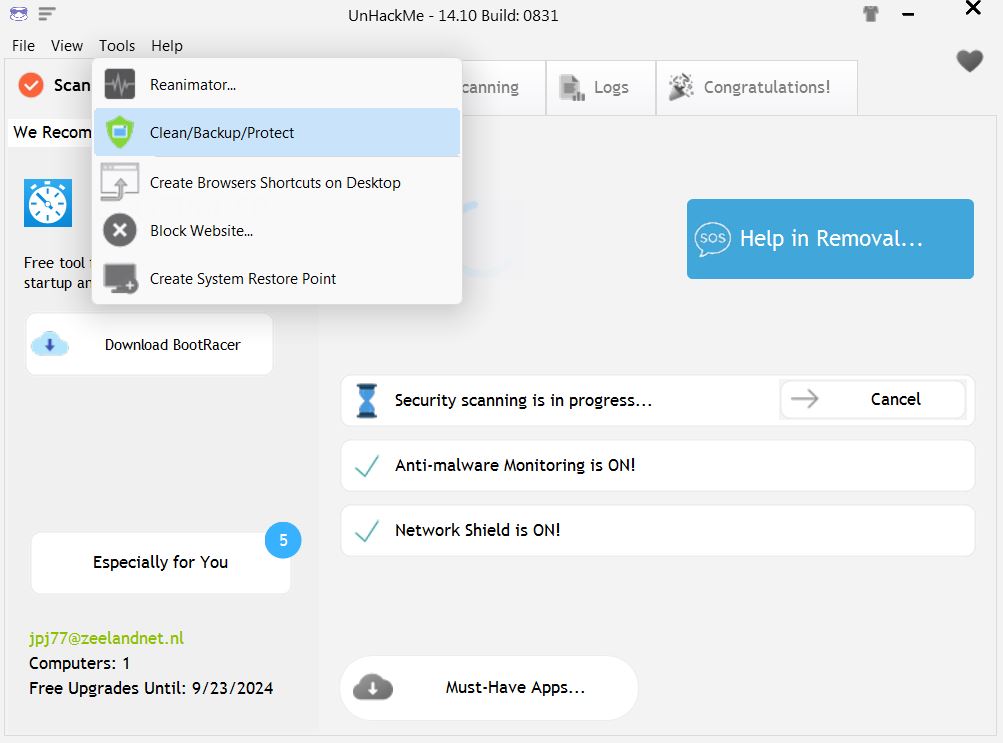Open the Help menu
Screen dimensions: 1003x743
point(166,46)
